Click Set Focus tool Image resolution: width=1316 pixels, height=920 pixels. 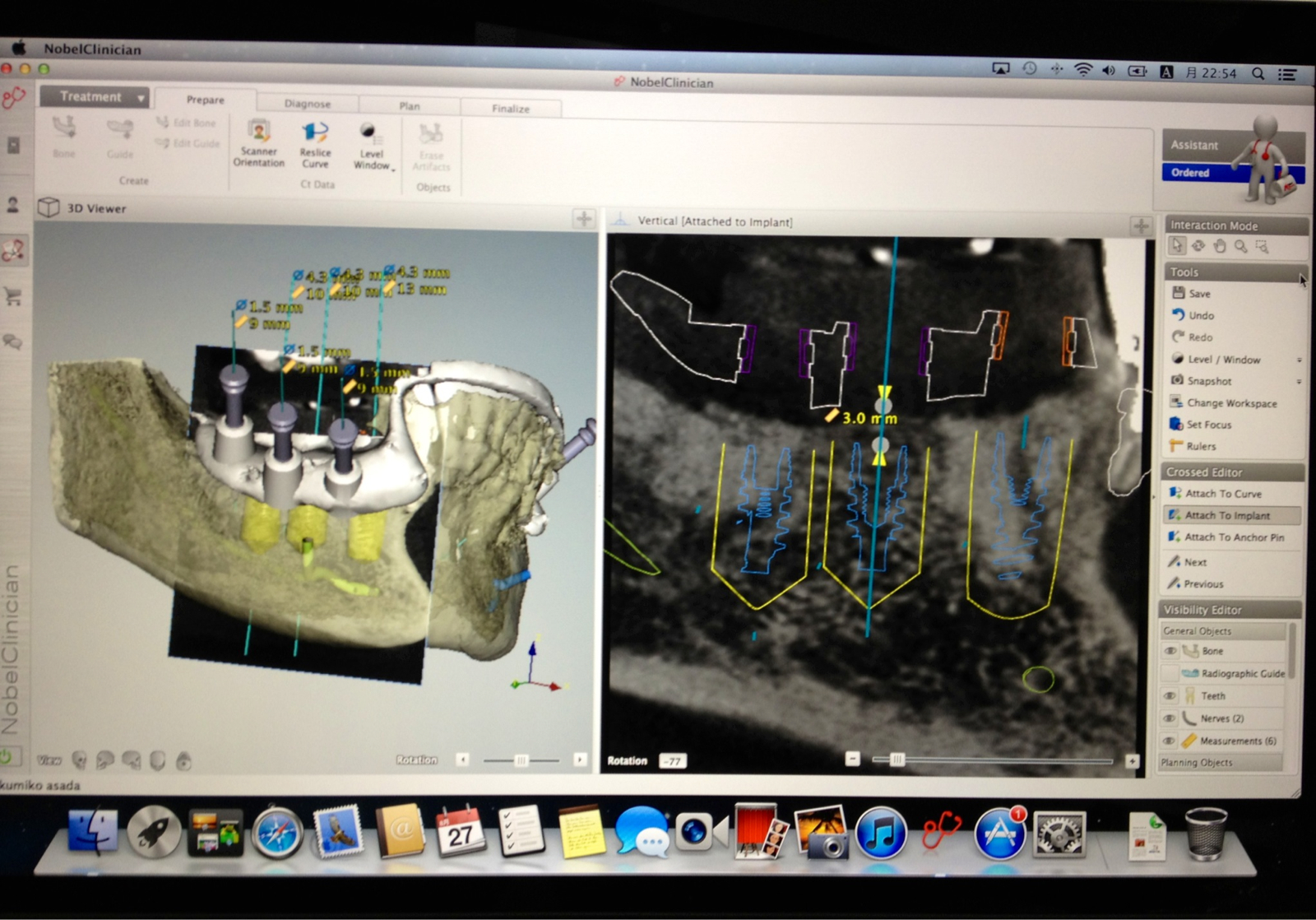click(1201, 425)
